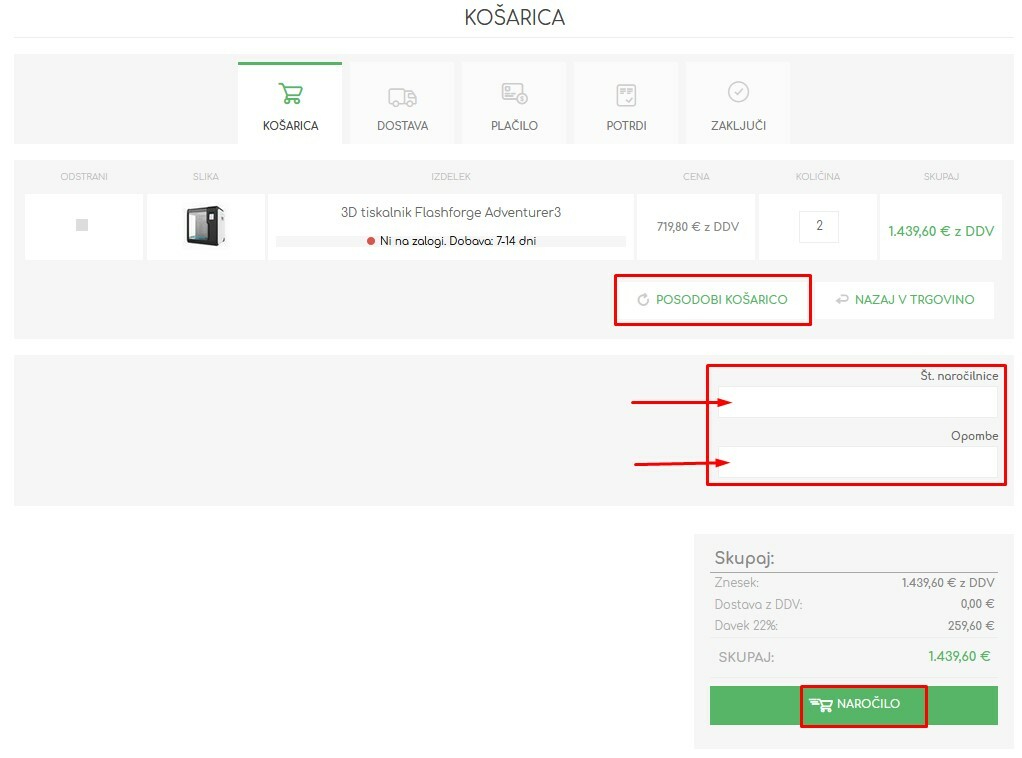Click into the Opombe text field
Image resolution: width=1022 pixels, height=758 pixels.
click(x=857, y=462)
